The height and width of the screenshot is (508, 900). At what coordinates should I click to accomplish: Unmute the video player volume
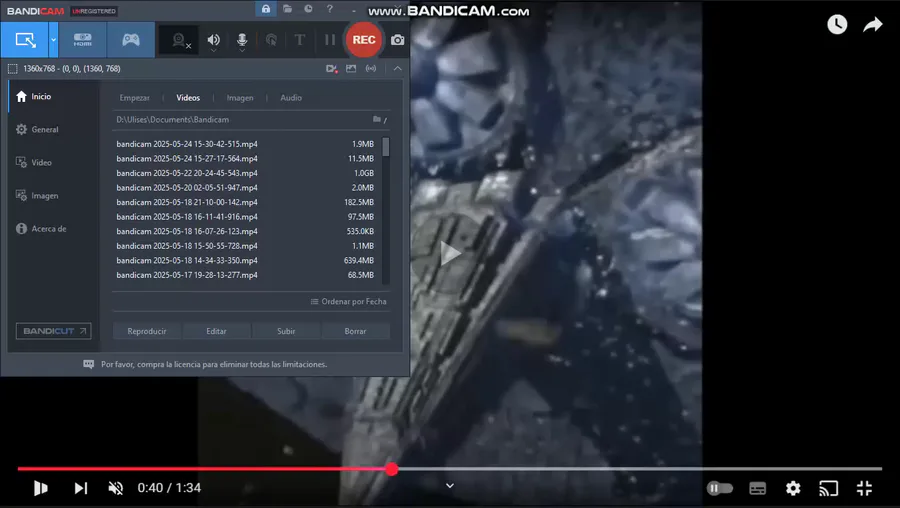point(116,488)
